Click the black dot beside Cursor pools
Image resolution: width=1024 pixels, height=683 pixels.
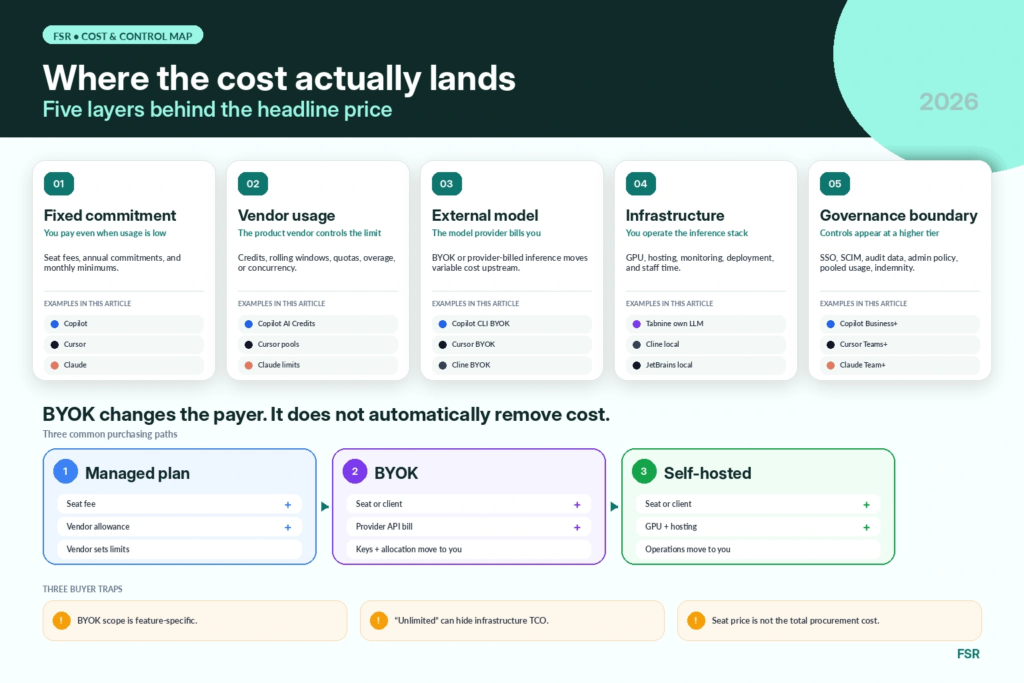pyautogui.click(x=248, y=345)
